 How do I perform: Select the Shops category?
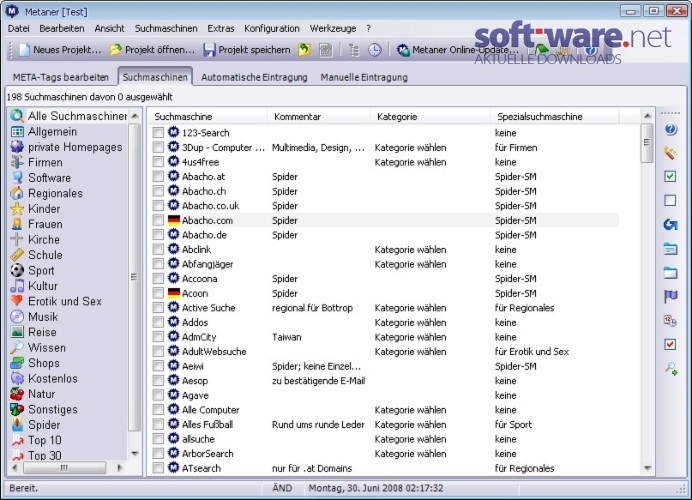coord(35,363)
